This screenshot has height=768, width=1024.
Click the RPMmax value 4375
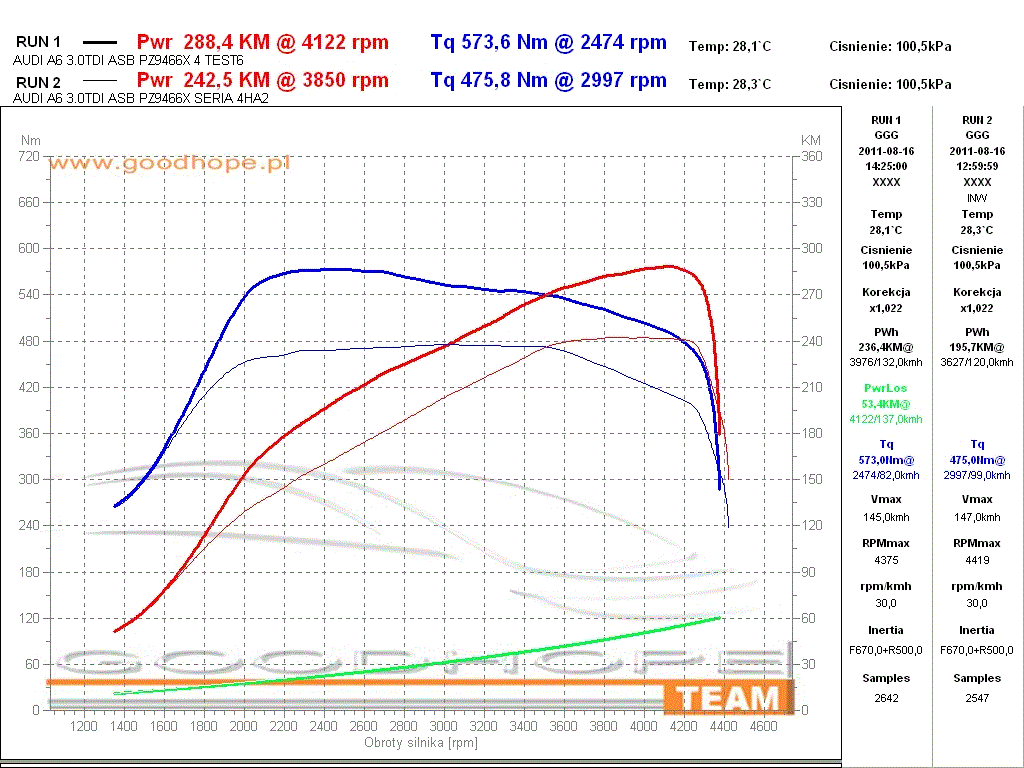[886, 560]
